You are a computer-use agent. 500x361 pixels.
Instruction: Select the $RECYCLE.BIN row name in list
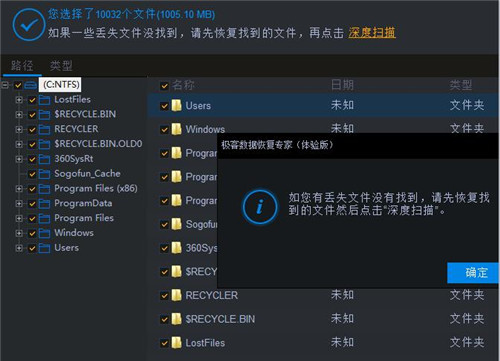coord(220,319)
